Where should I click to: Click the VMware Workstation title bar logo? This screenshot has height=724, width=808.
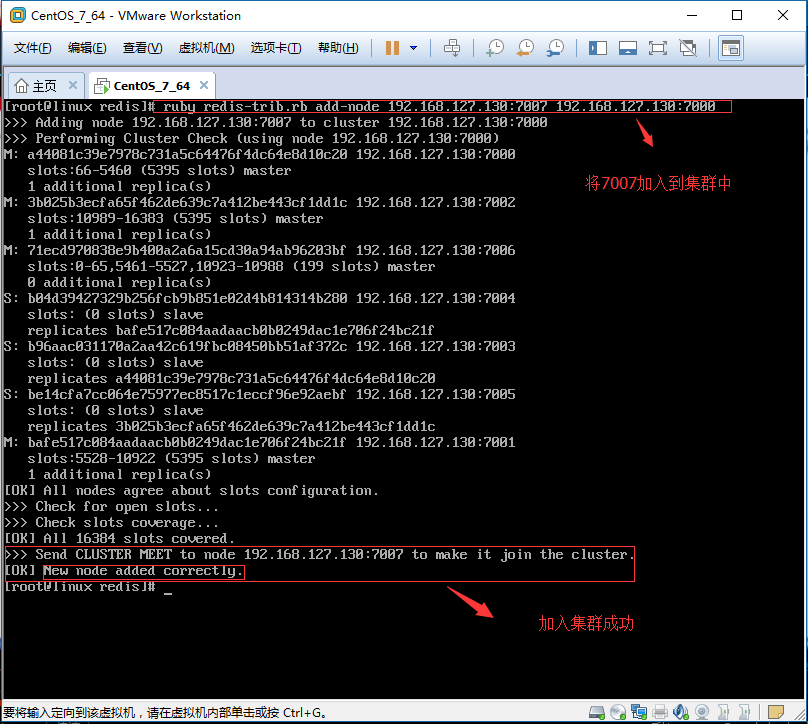[18, 15]
